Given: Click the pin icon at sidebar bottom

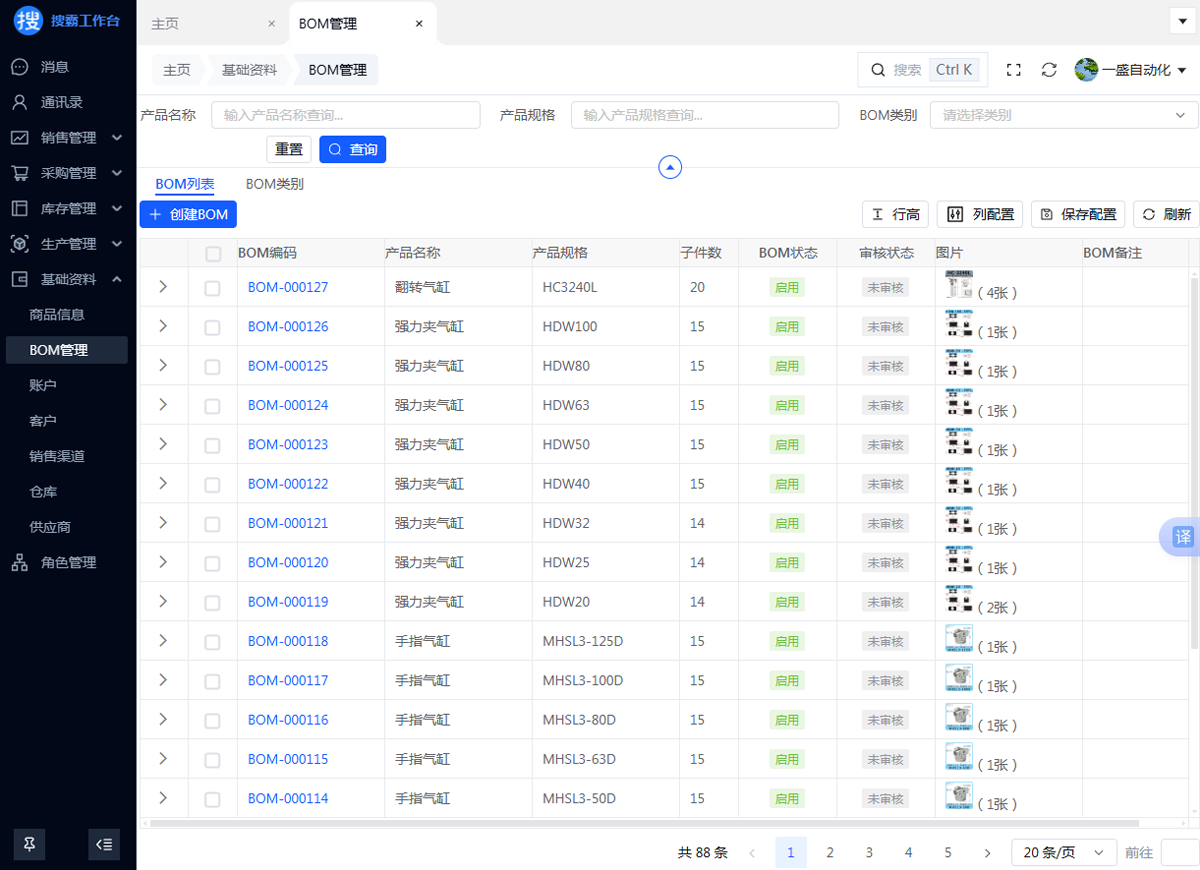Looking at the screenshot, I should 29,844.
